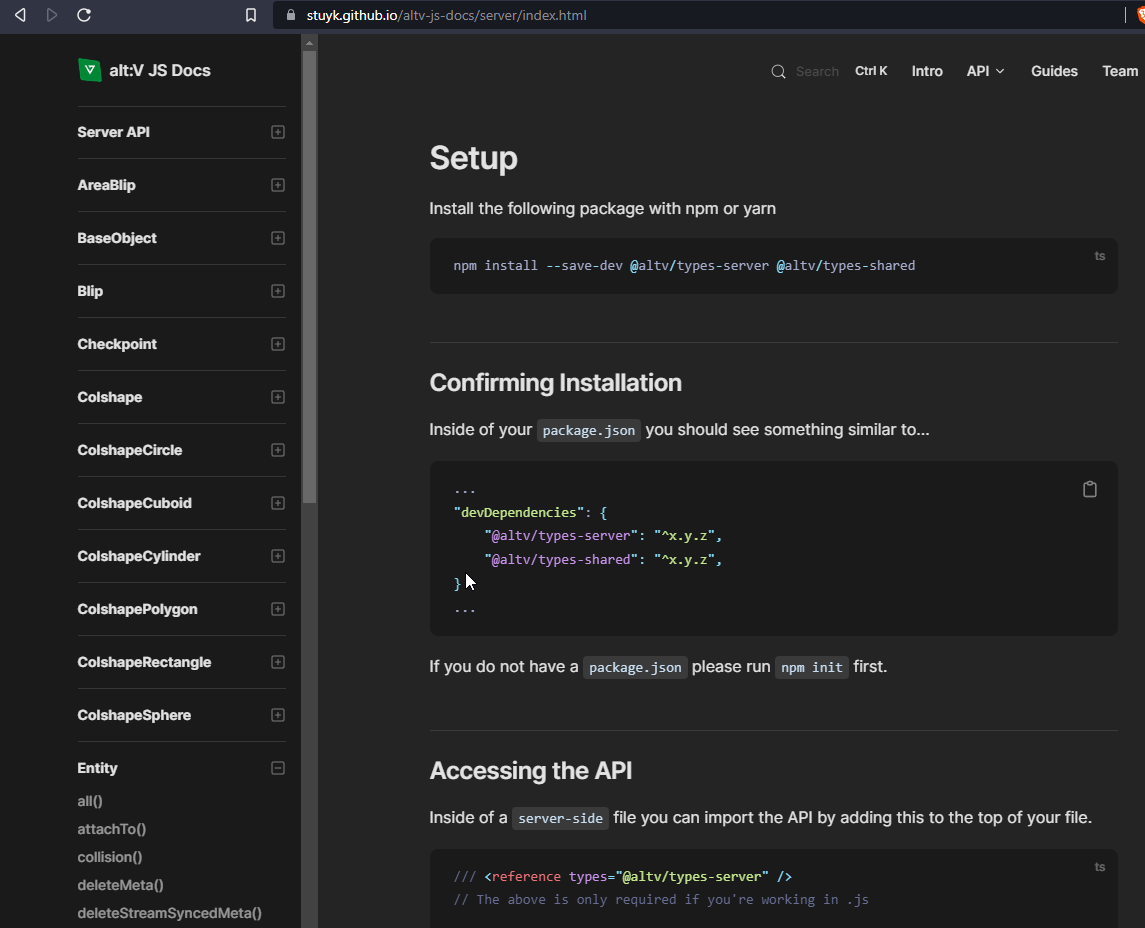The width and height of the screenshot is (1145, 928).
Task: Click the Brave shield icon
Action: pos(1140,15)
